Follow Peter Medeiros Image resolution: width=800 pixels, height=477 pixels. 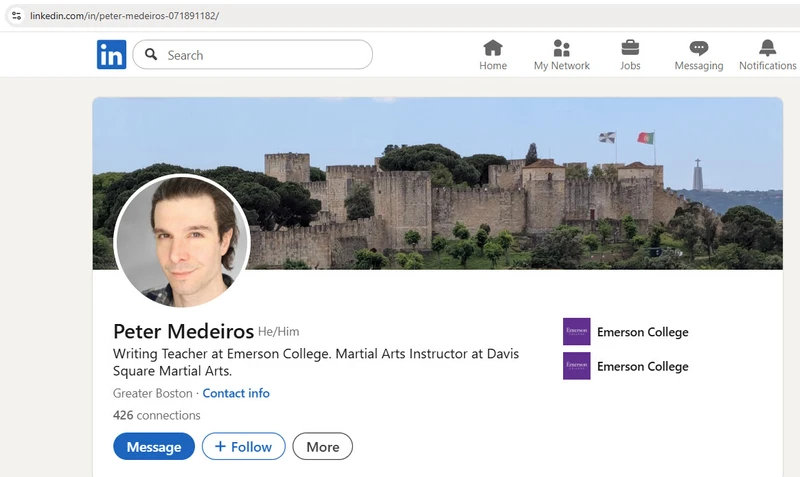243,446
